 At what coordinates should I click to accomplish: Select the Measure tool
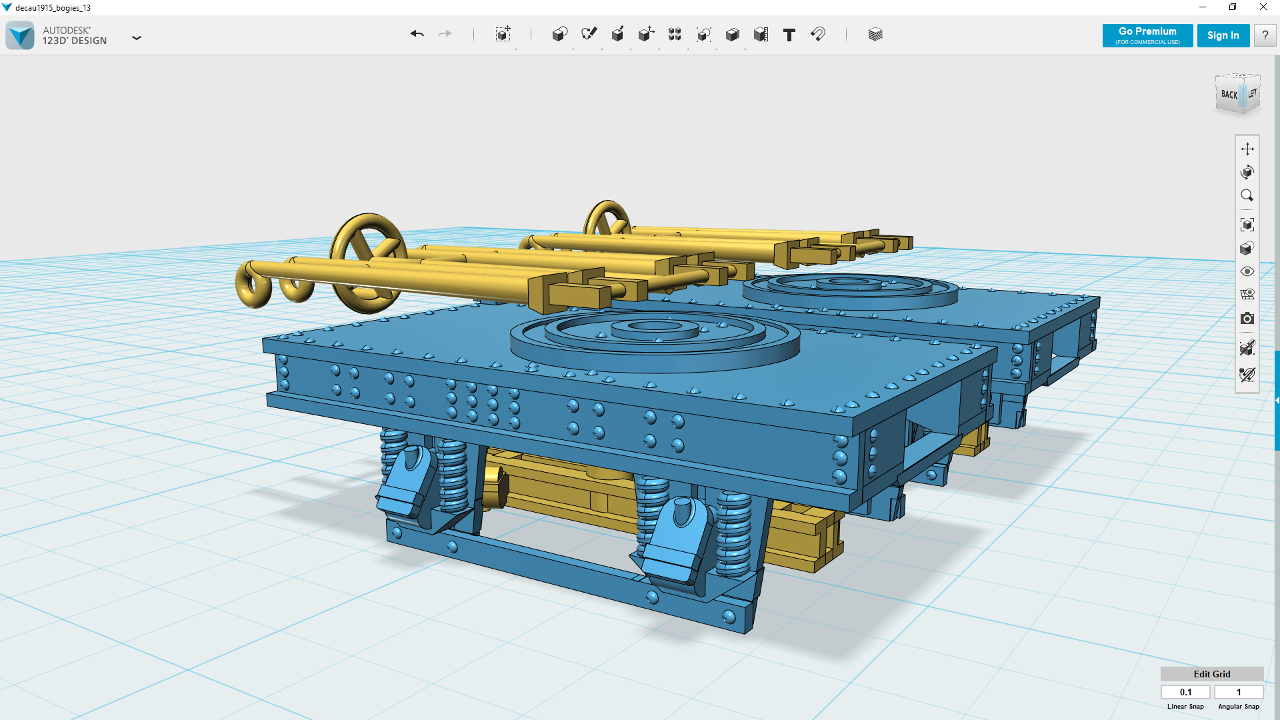click(761, 34)
